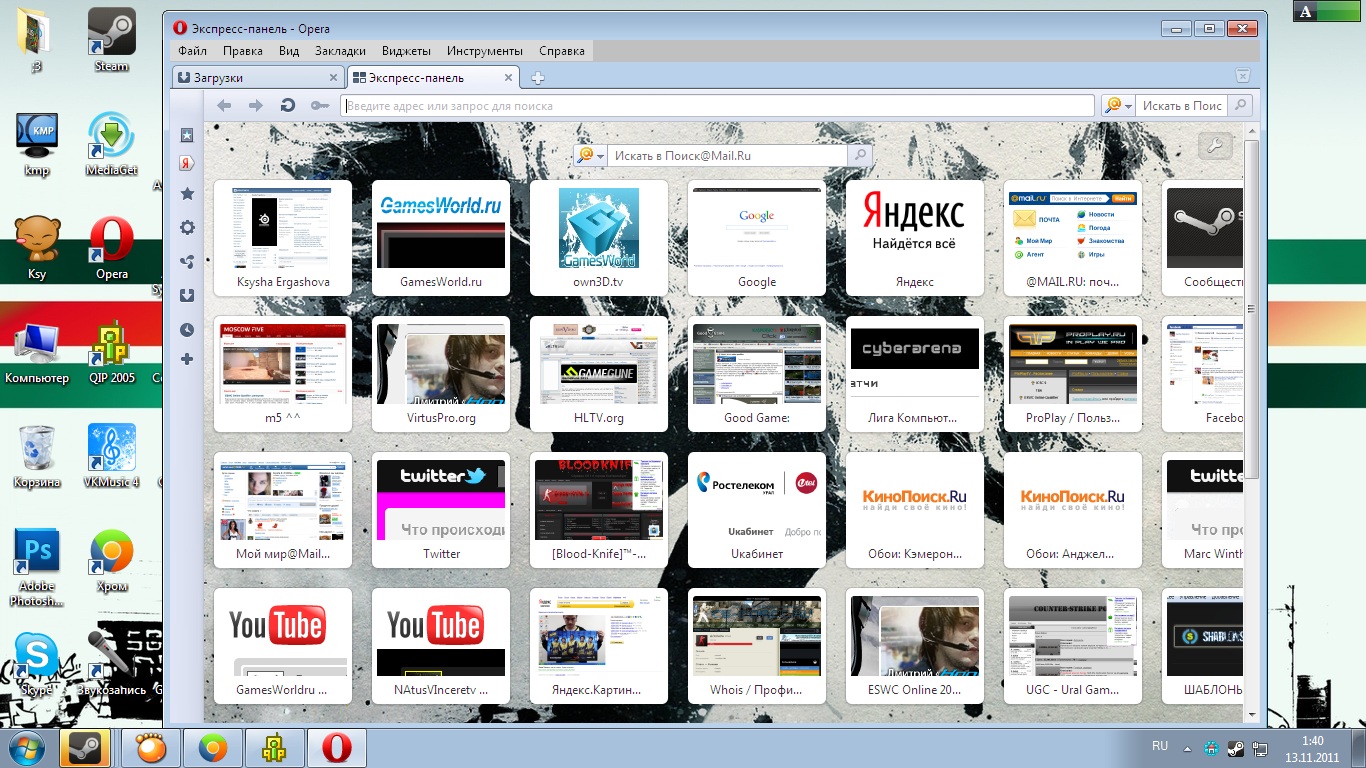Open the Виджеты menu
Screen dimensions: 1366x768
406,51
